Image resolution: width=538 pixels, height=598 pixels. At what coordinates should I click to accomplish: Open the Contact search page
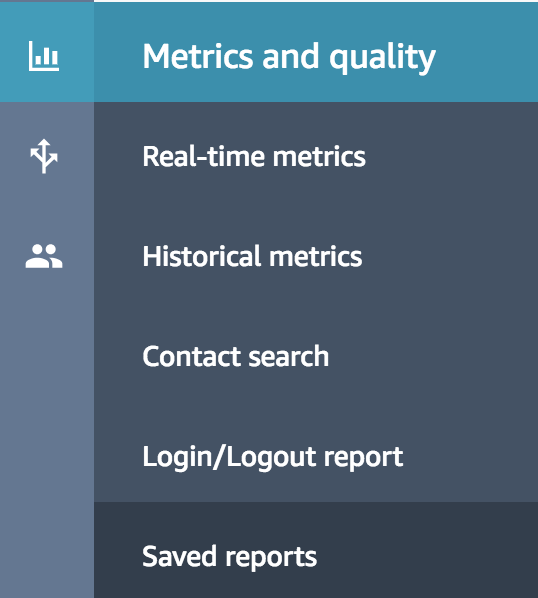316,356
